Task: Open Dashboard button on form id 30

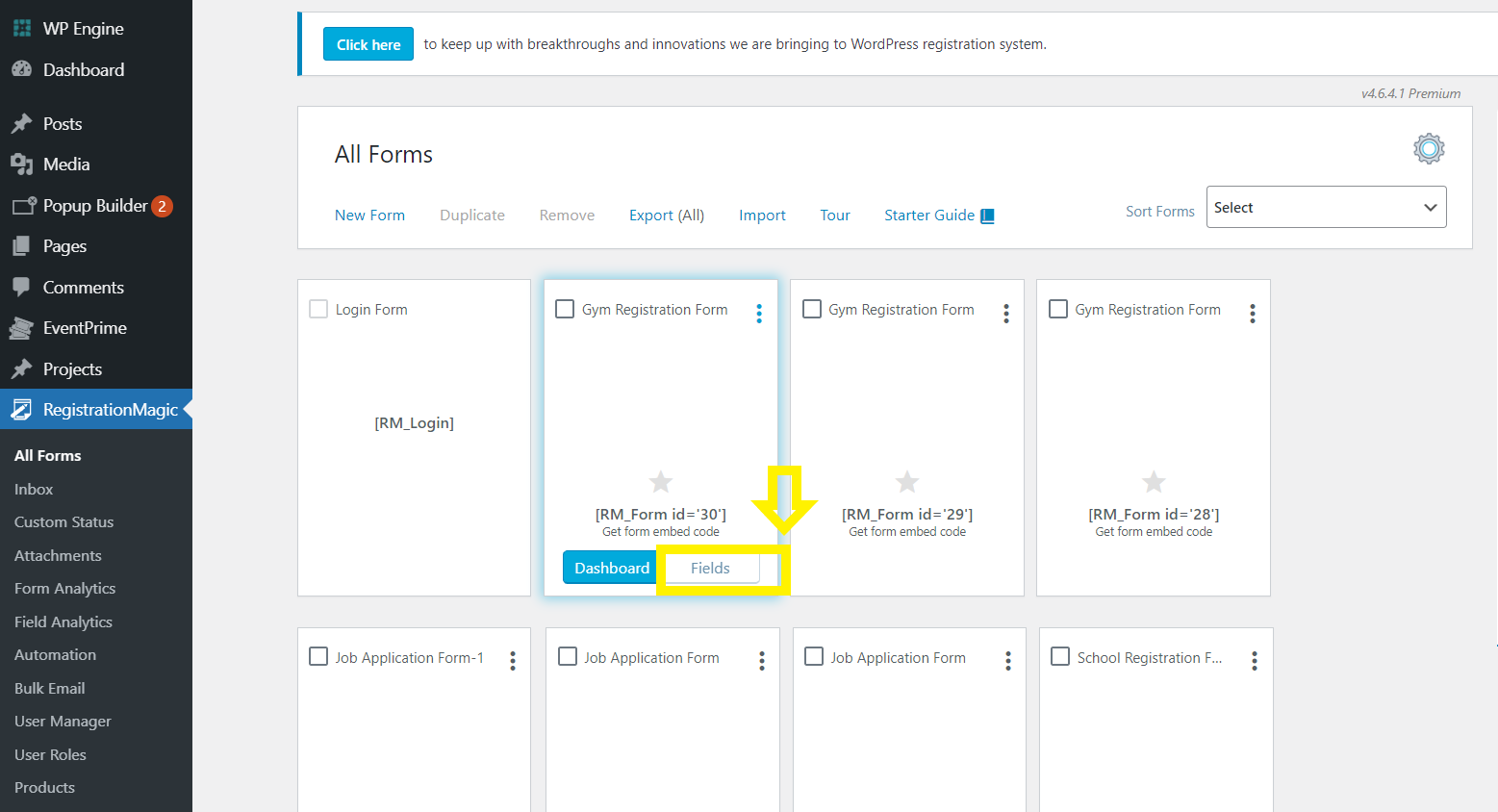Action: pos(611,568)
